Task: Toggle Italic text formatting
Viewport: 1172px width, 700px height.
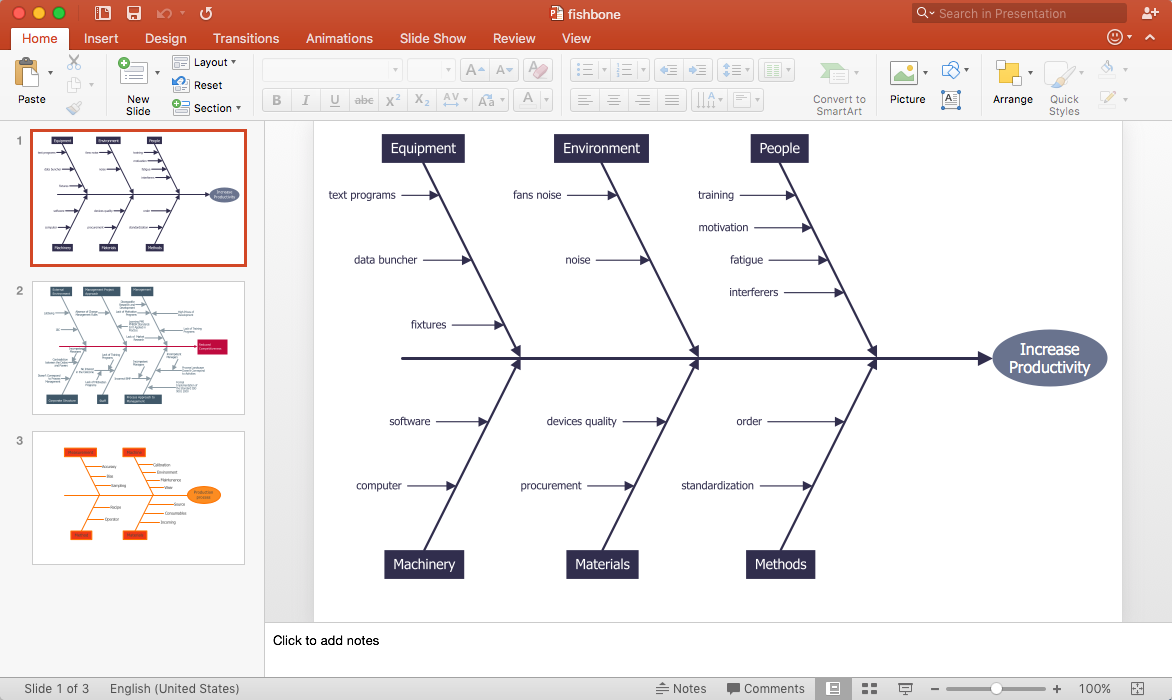Action: pyautogui.click(x=305, y=100)
